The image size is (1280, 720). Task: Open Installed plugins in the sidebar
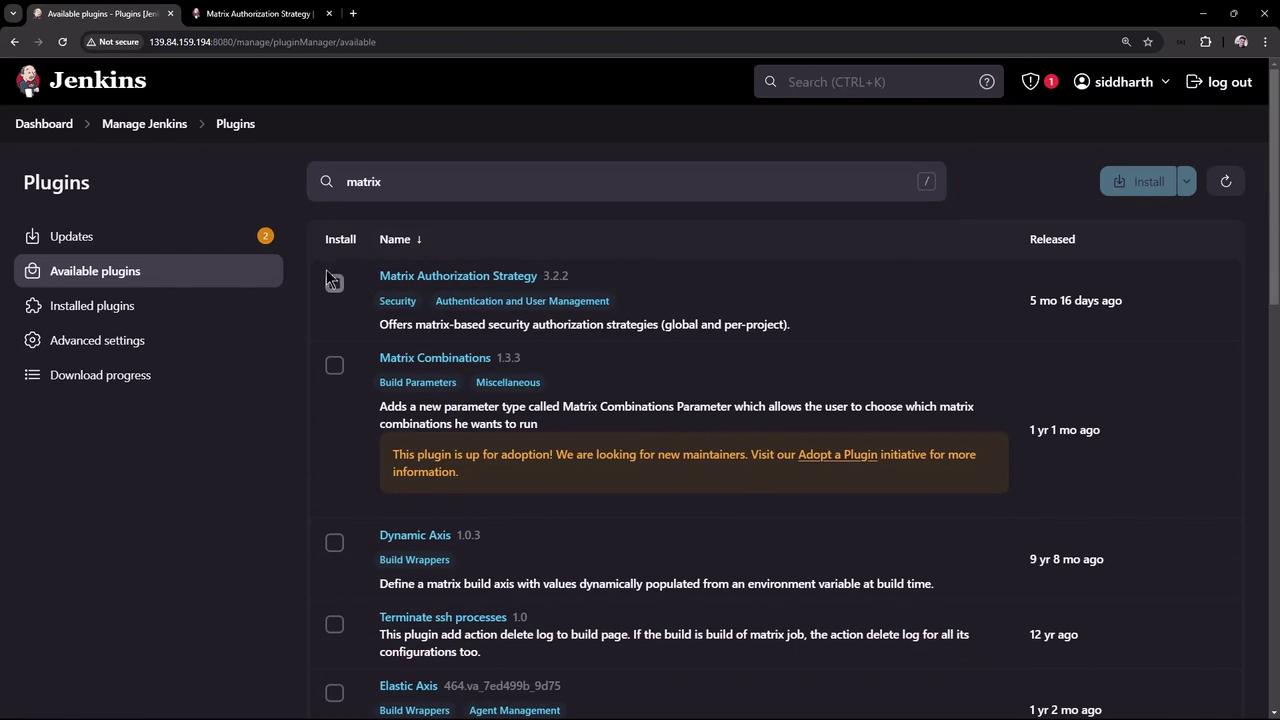pos(149,306)
